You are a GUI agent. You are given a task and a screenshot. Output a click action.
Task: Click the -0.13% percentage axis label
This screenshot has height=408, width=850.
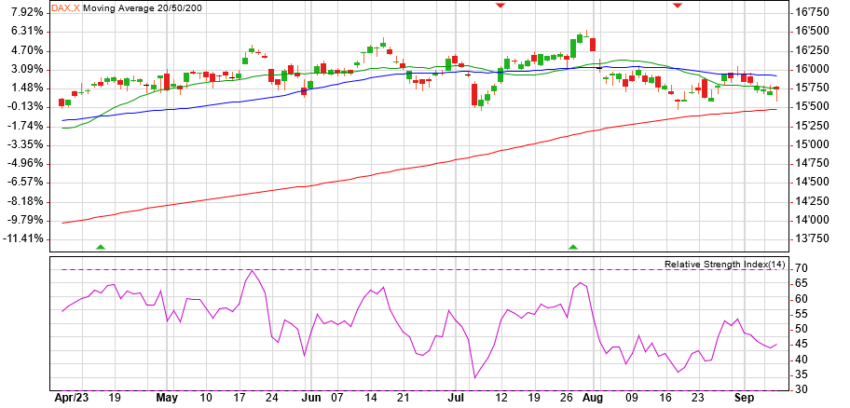pyautogui.click(x=25, y=107)
